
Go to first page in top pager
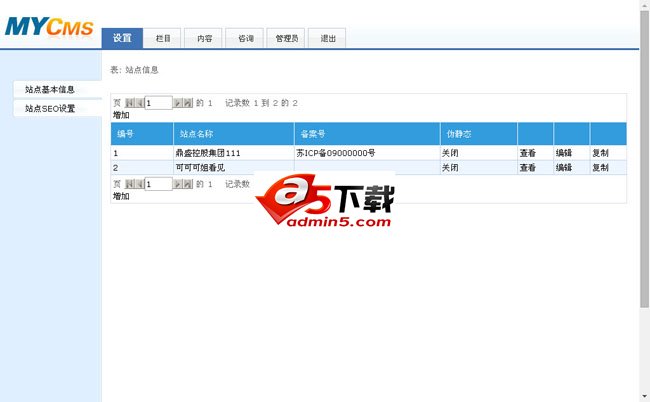(x=129, y=103)
